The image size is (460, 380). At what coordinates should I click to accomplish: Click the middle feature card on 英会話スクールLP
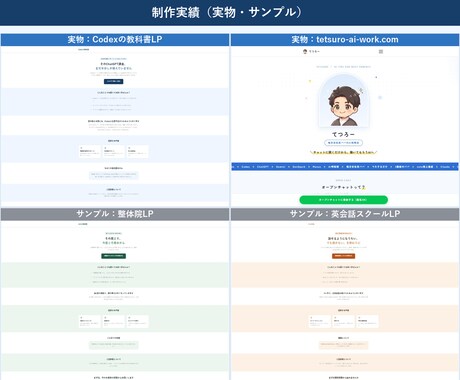[344, 322]
